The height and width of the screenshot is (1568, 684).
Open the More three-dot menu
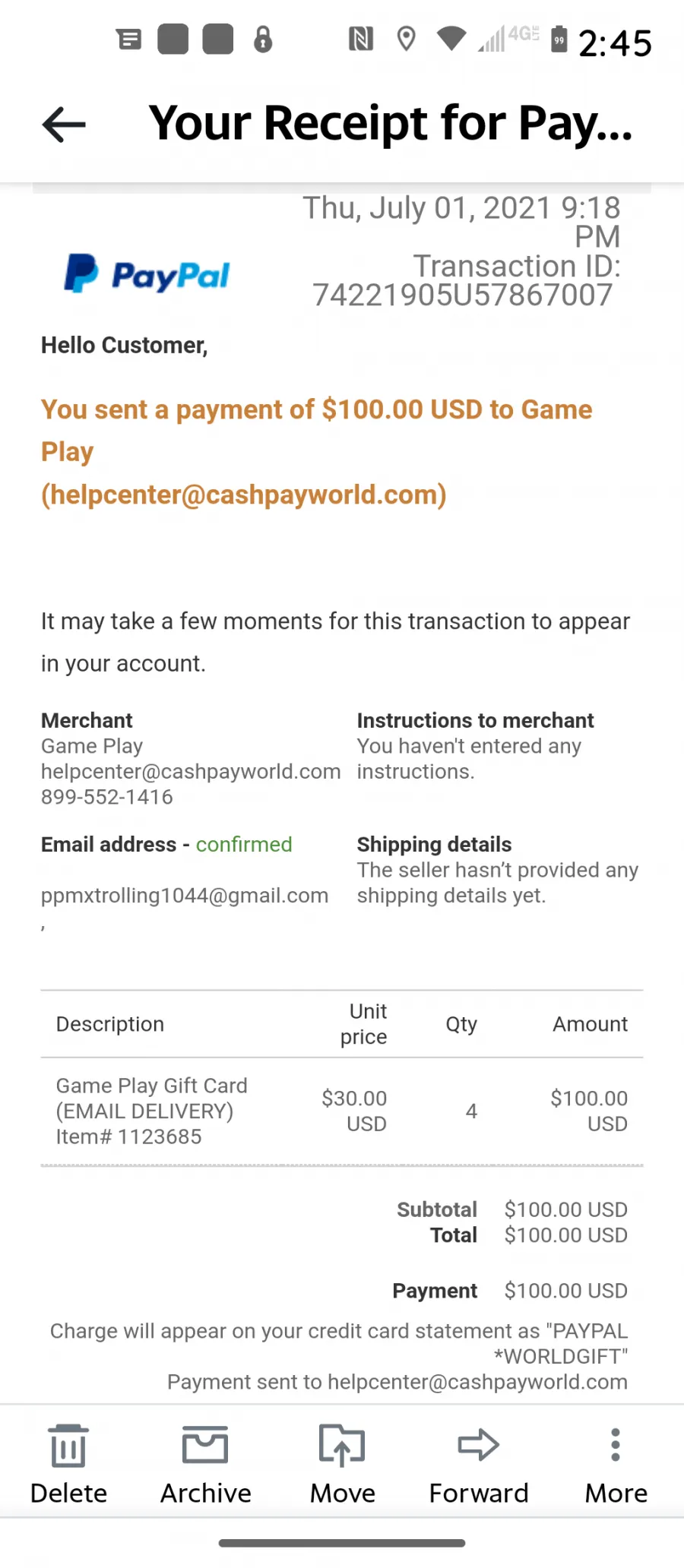click(x=616, y=1445)
